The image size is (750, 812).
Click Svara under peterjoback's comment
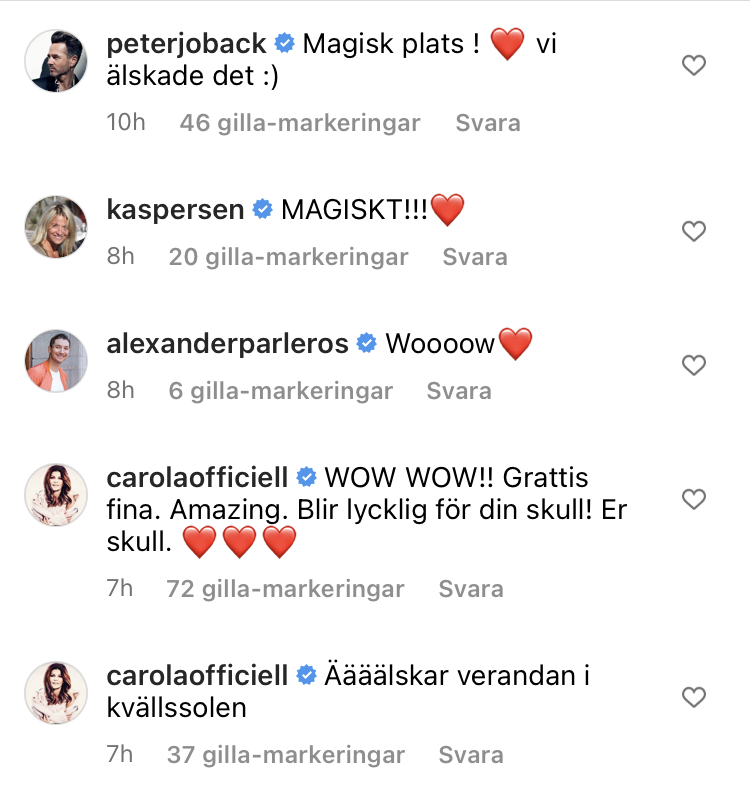click(x=488, y=123)
